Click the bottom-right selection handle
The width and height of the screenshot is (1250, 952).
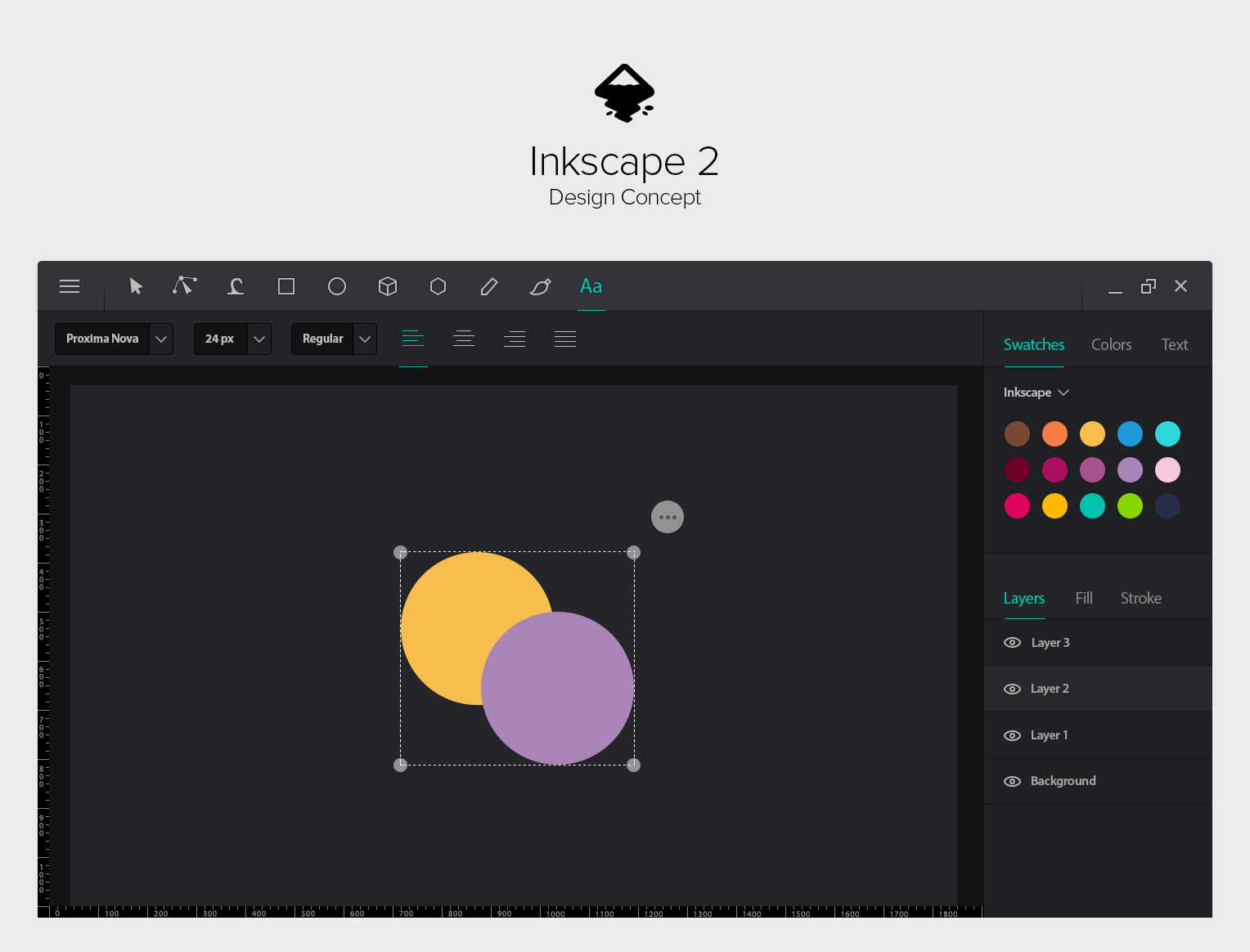coord(633,765)
